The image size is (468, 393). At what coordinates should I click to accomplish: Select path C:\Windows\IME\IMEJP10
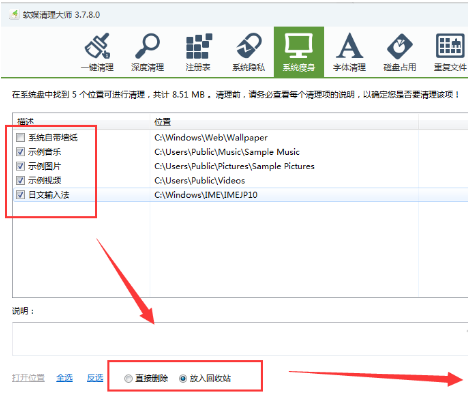click(x=206, y=195)
